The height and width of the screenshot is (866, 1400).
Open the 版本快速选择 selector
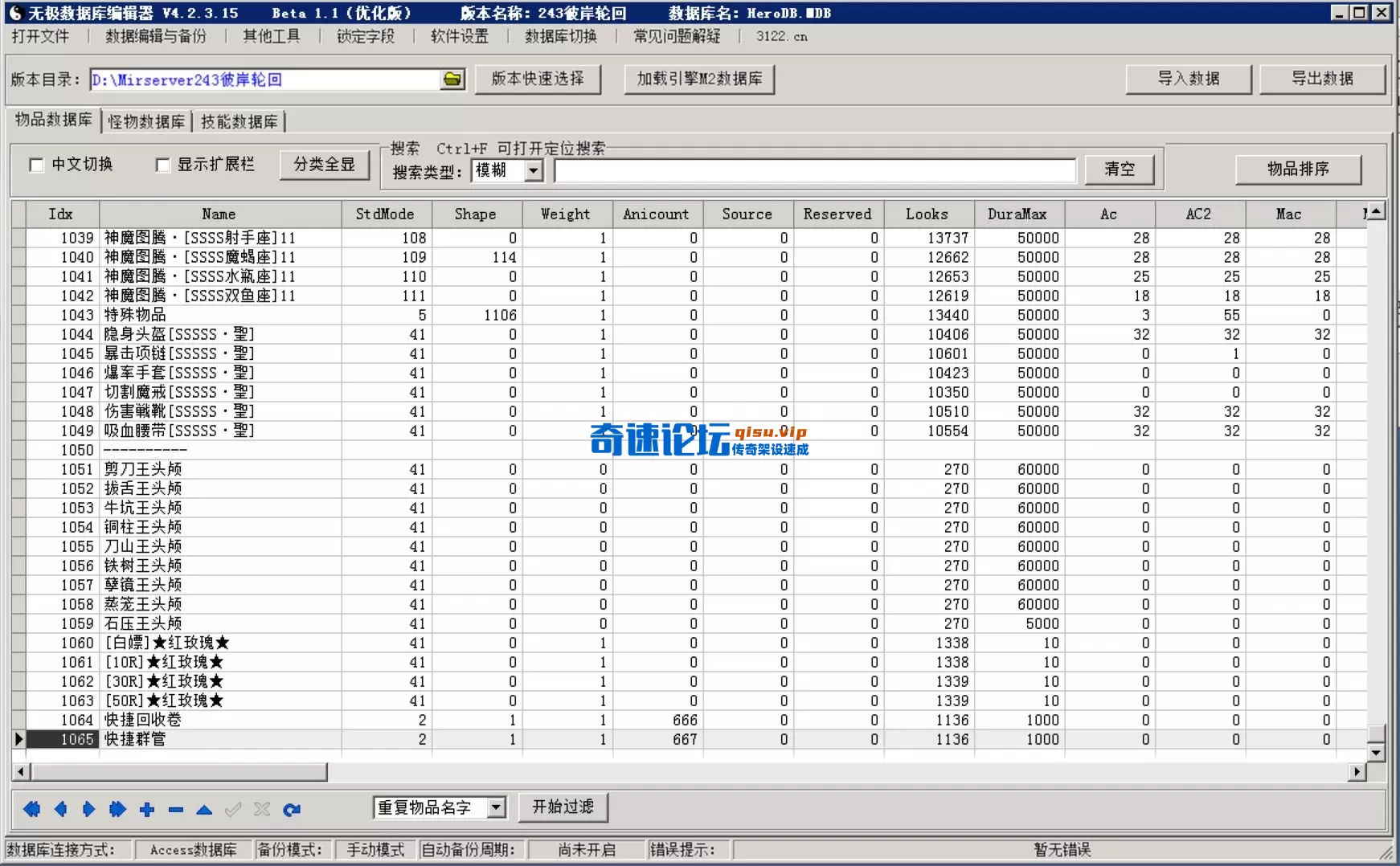[538, 80]
